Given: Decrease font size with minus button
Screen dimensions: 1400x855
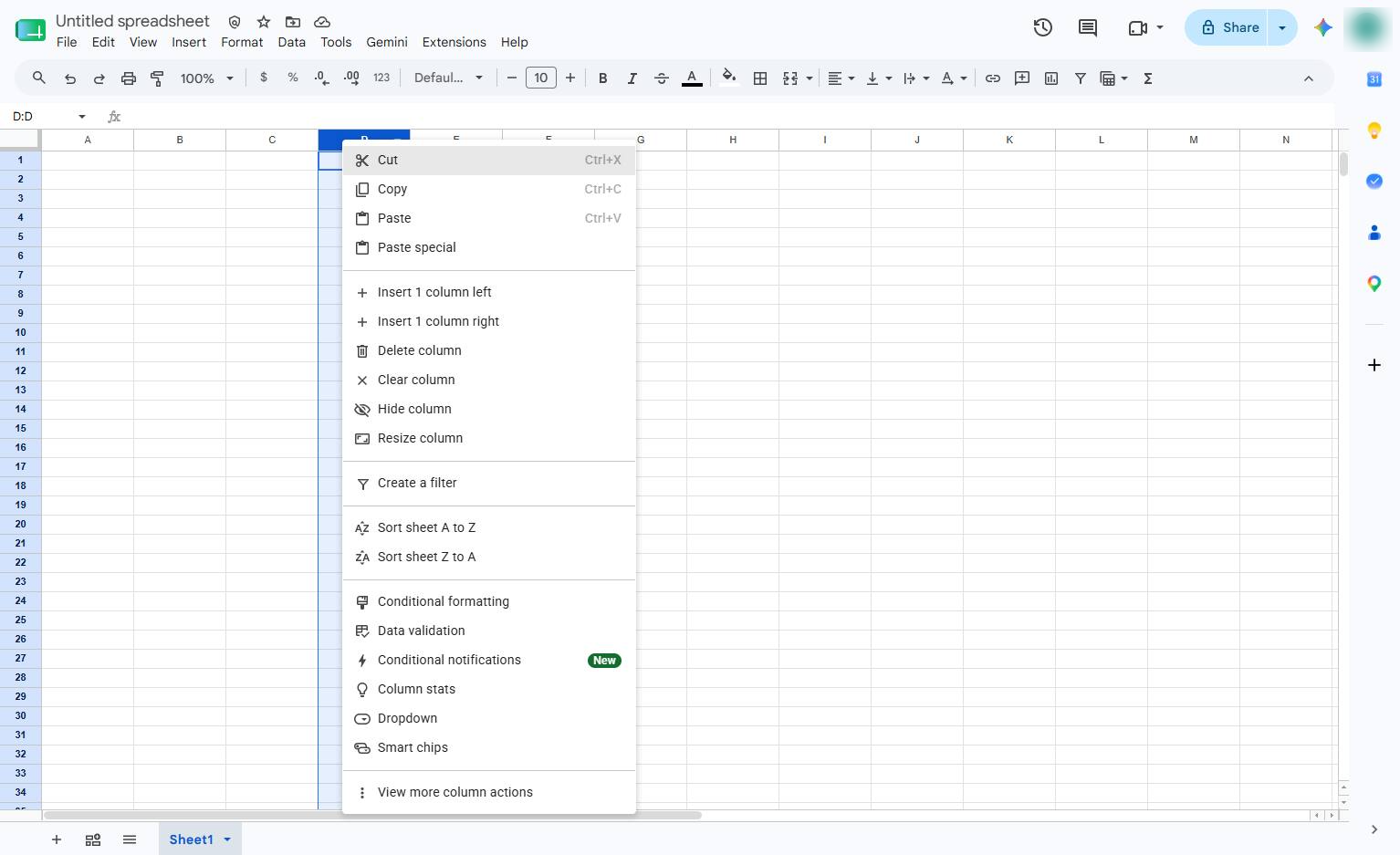Looking at the screenshot, I should 512,78.
